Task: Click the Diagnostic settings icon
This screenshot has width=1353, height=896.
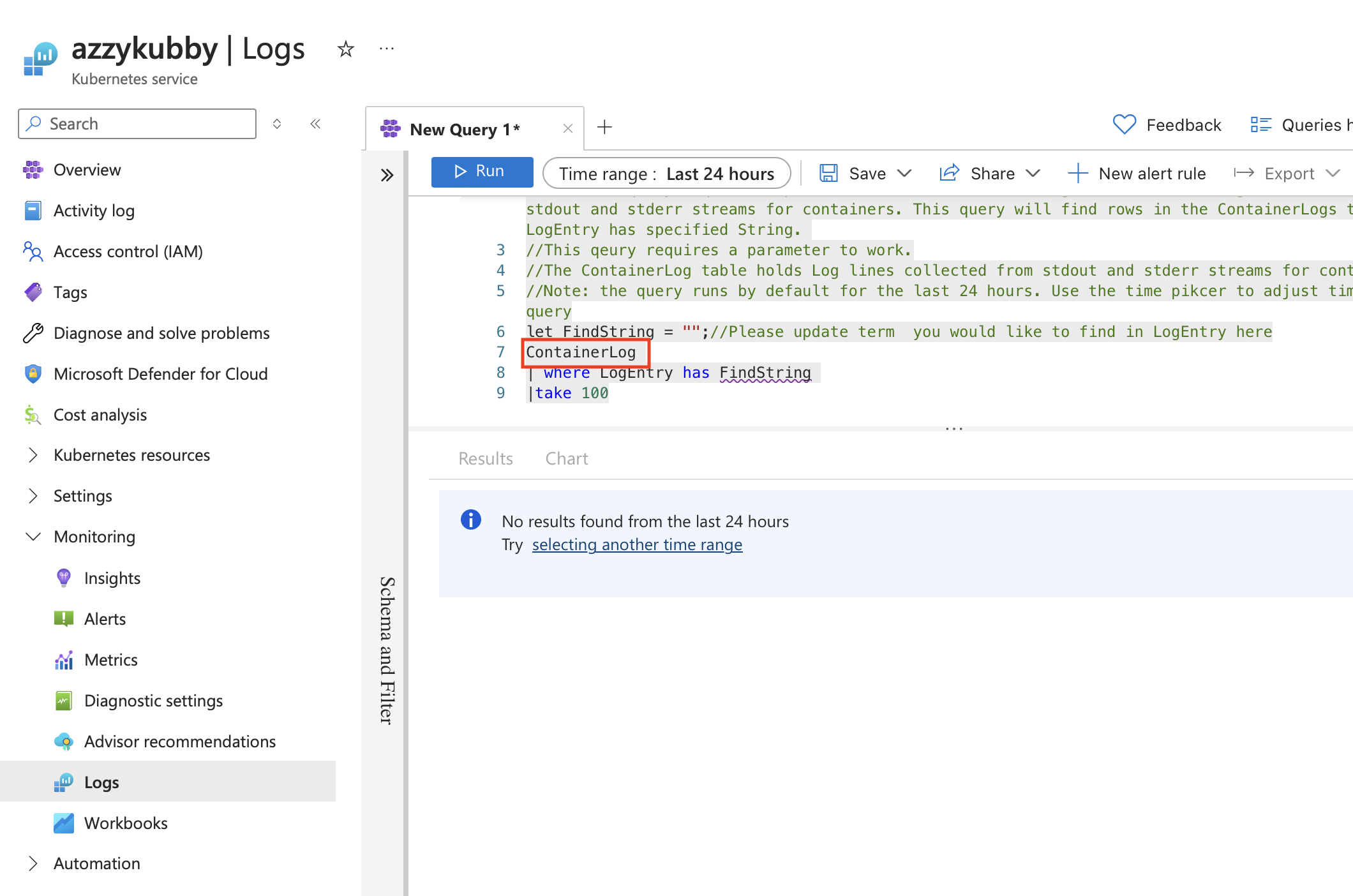Action: [64, 701]
